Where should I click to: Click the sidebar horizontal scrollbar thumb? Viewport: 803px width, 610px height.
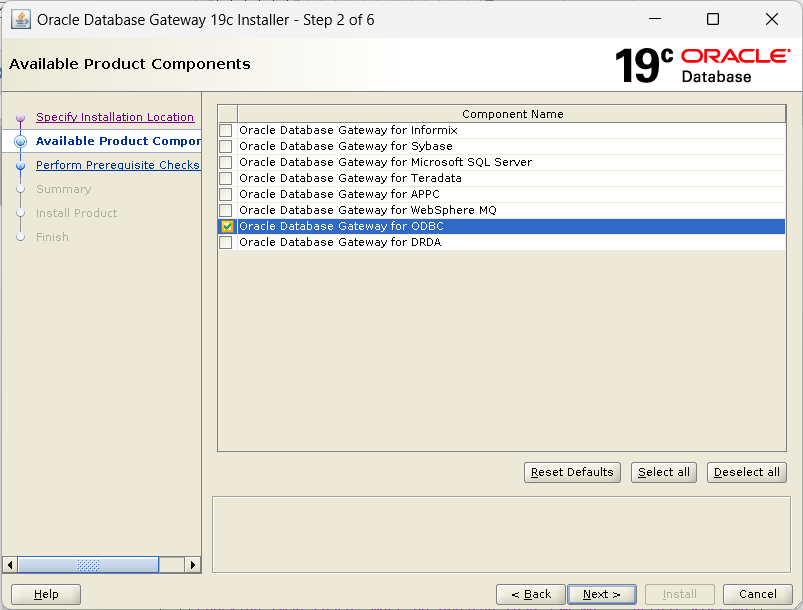[x=88, y=565]
